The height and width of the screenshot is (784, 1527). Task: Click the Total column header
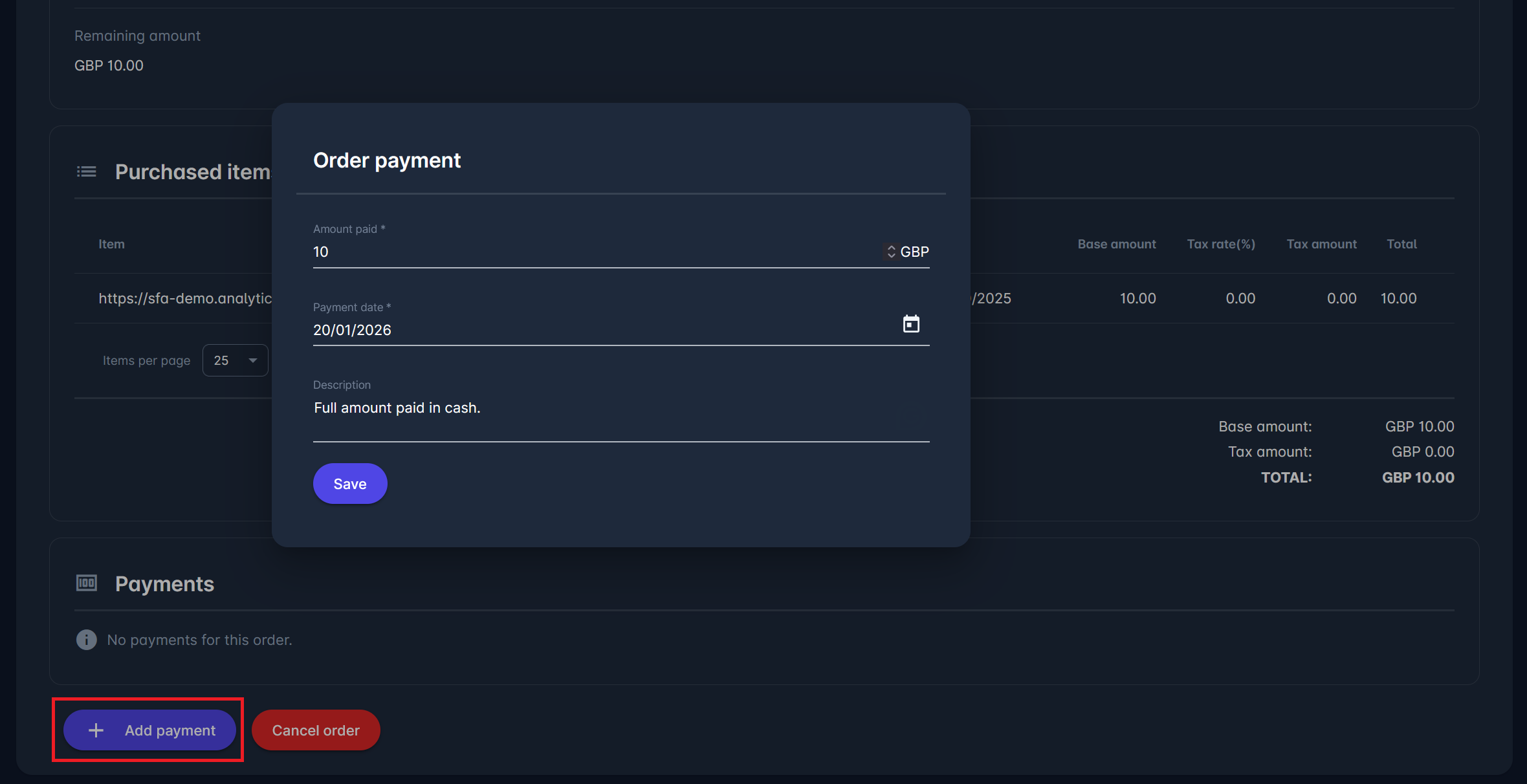1401,244
